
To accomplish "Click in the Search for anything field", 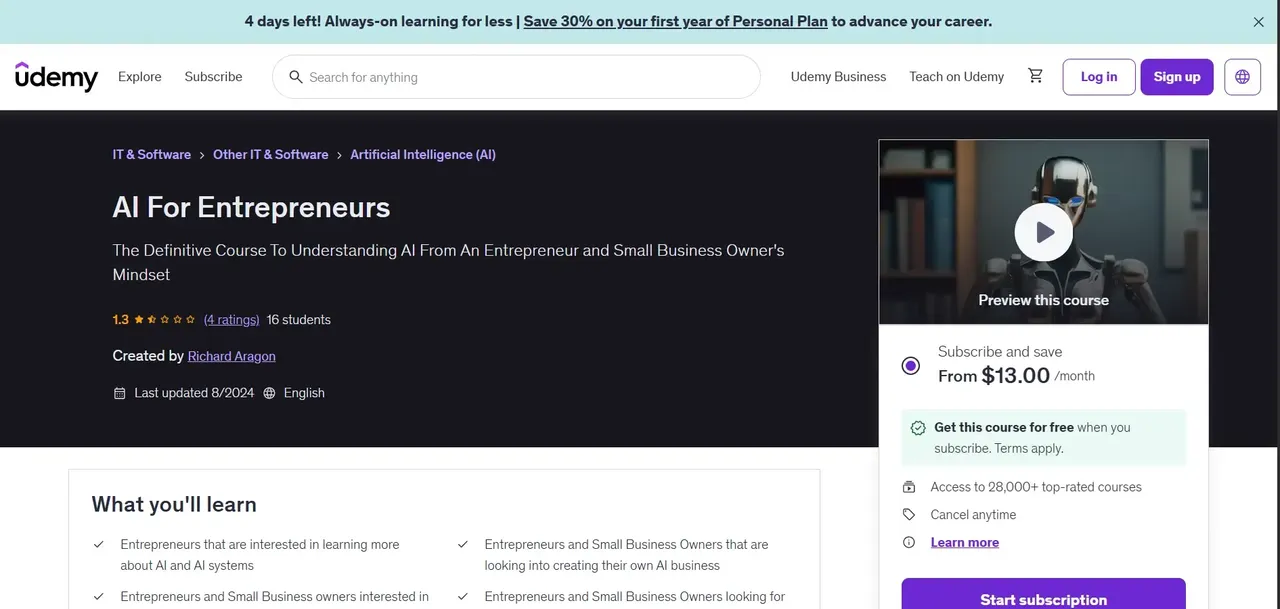I will click(516, 77).
